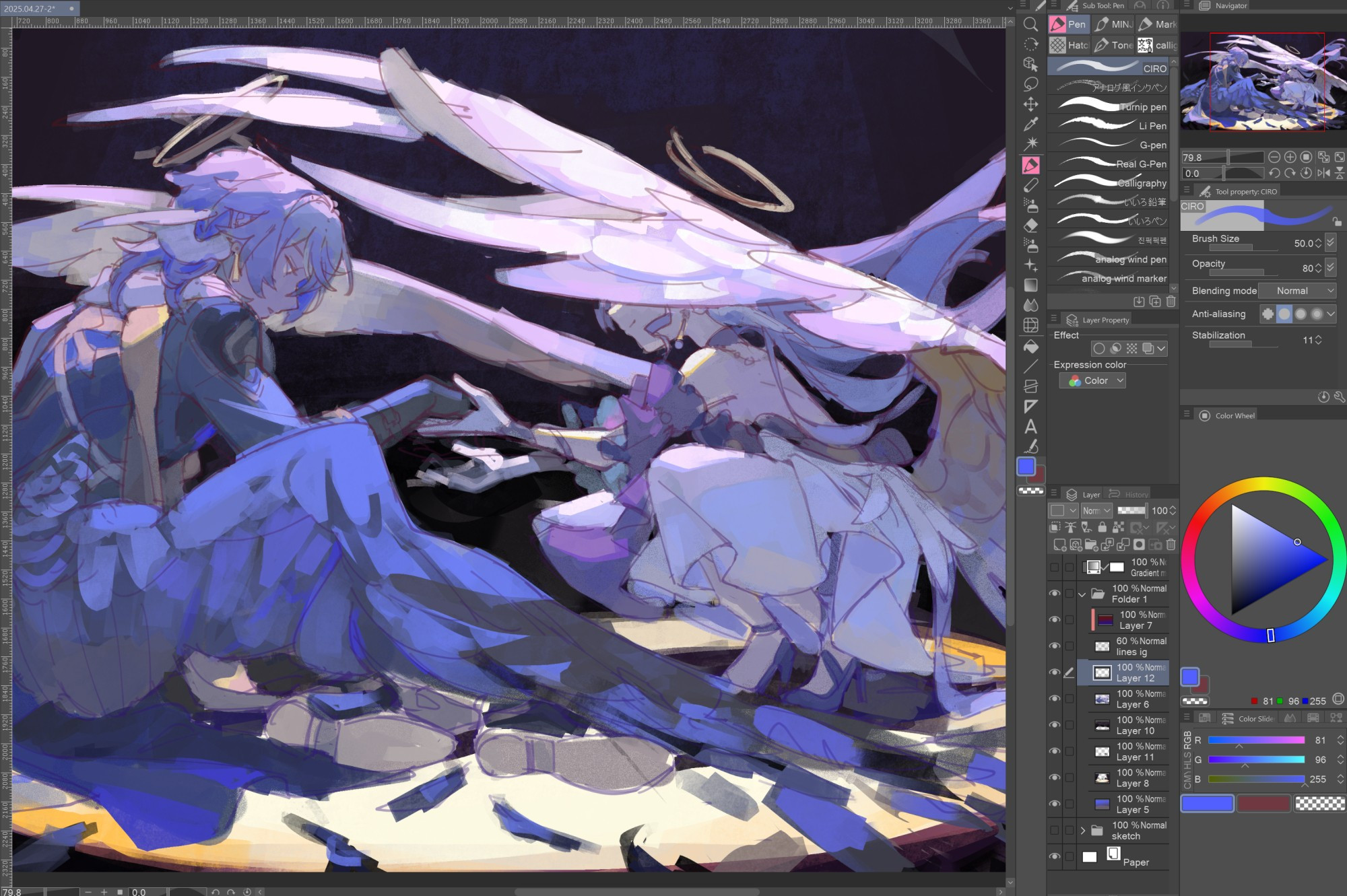
Task: Expand Anti-aliasing options arrow
Action: coord(1331,314)
